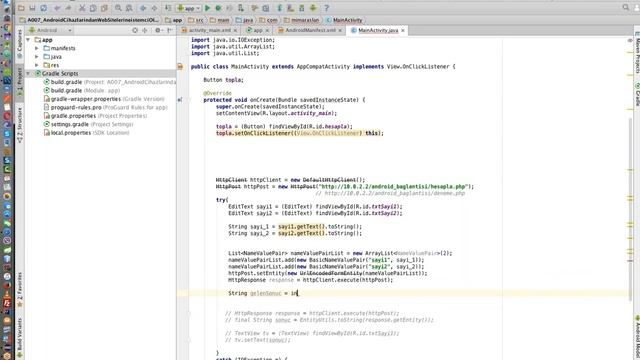Screen dimensions: 640x360
Task: Click the Paste icon in toolbar
Action: coord(104,8)
